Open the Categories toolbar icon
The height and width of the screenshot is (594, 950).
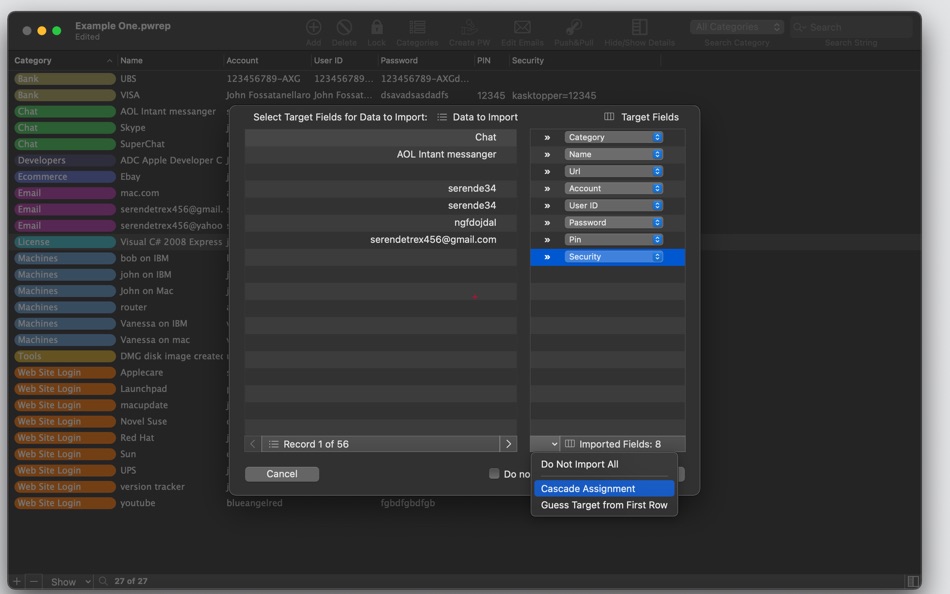tap(417, 27)
